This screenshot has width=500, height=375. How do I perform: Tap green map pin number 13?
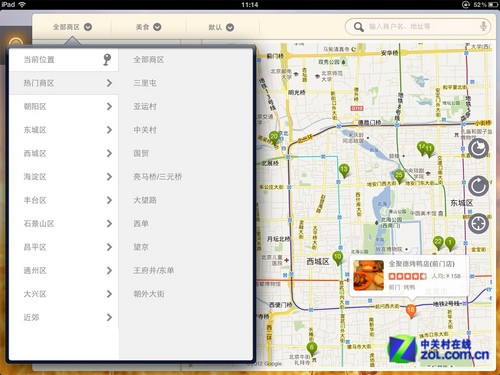click(x=344, y=170)
